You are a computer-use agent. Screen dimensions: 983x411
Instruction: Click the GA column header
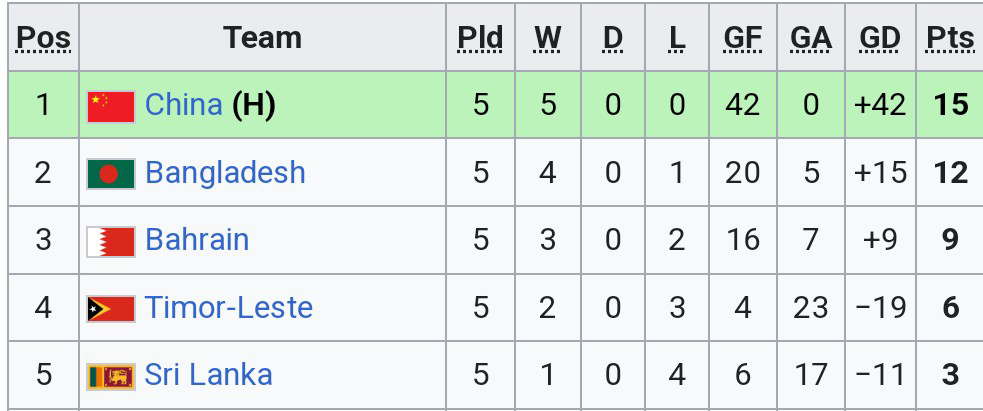[810, 38]
